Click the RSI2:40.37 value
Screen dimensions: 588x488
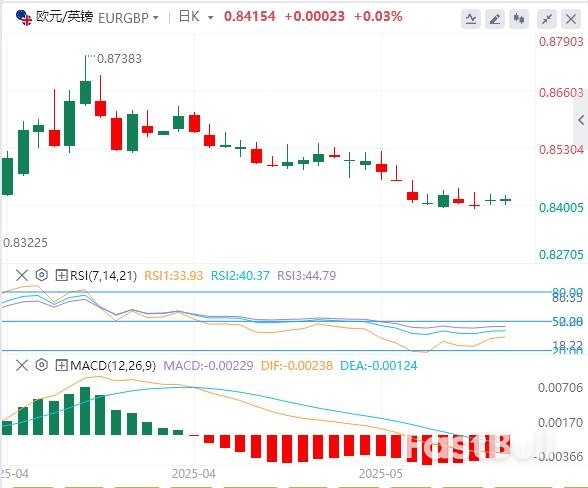[240, 276]
